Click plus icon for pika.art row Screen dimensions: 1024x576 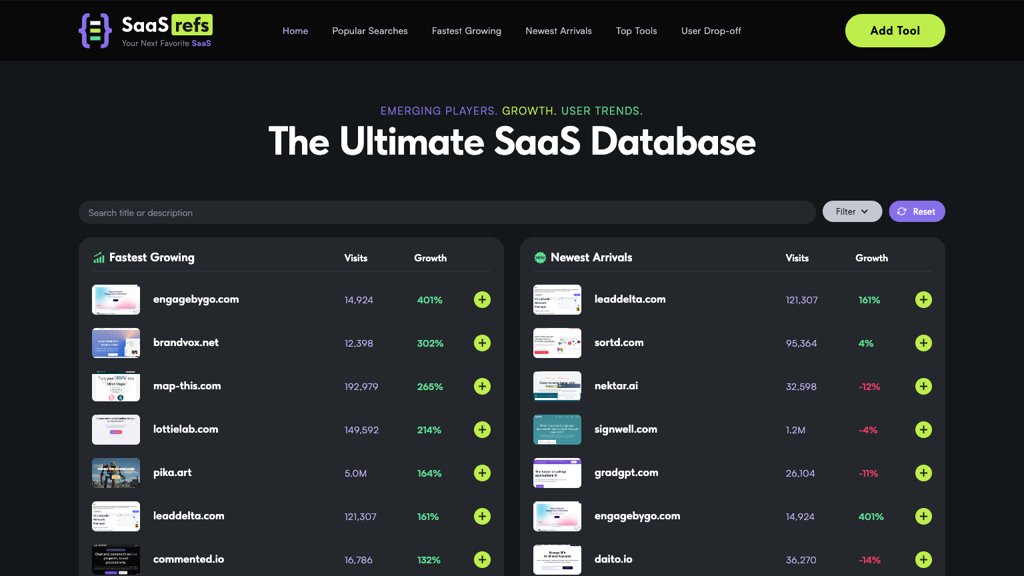pyautogui.click(x=482, y=473)
